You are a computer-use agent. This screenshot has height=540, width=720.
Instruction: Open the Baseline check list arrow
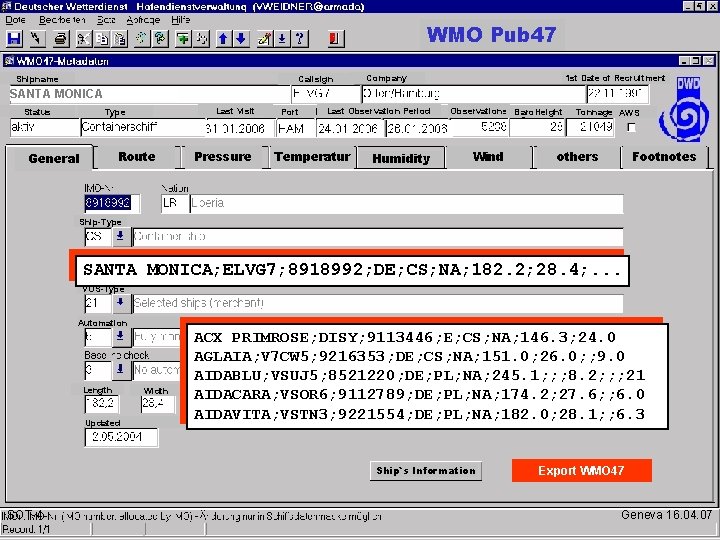(x=120, y=370)
